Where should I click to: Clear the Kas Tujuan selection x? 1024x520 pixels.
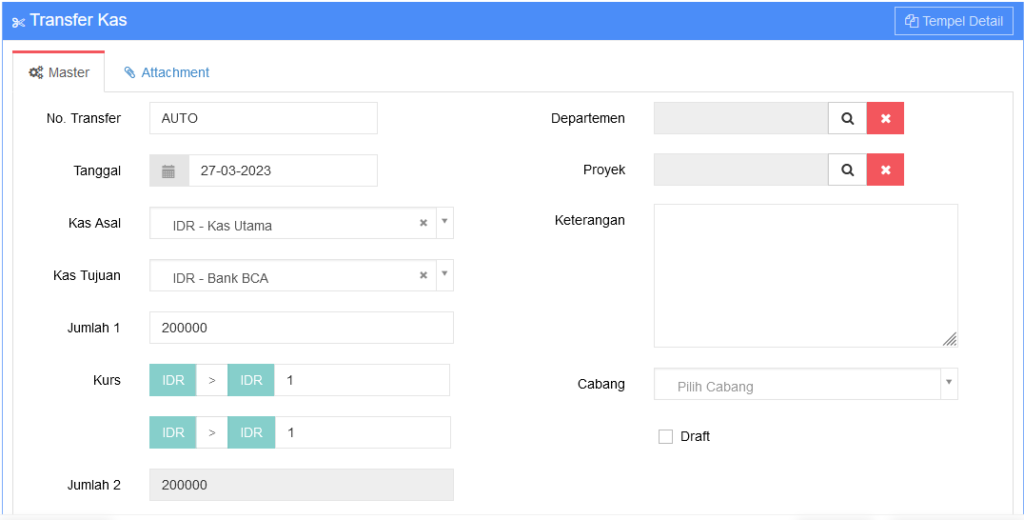click(423, 275)
